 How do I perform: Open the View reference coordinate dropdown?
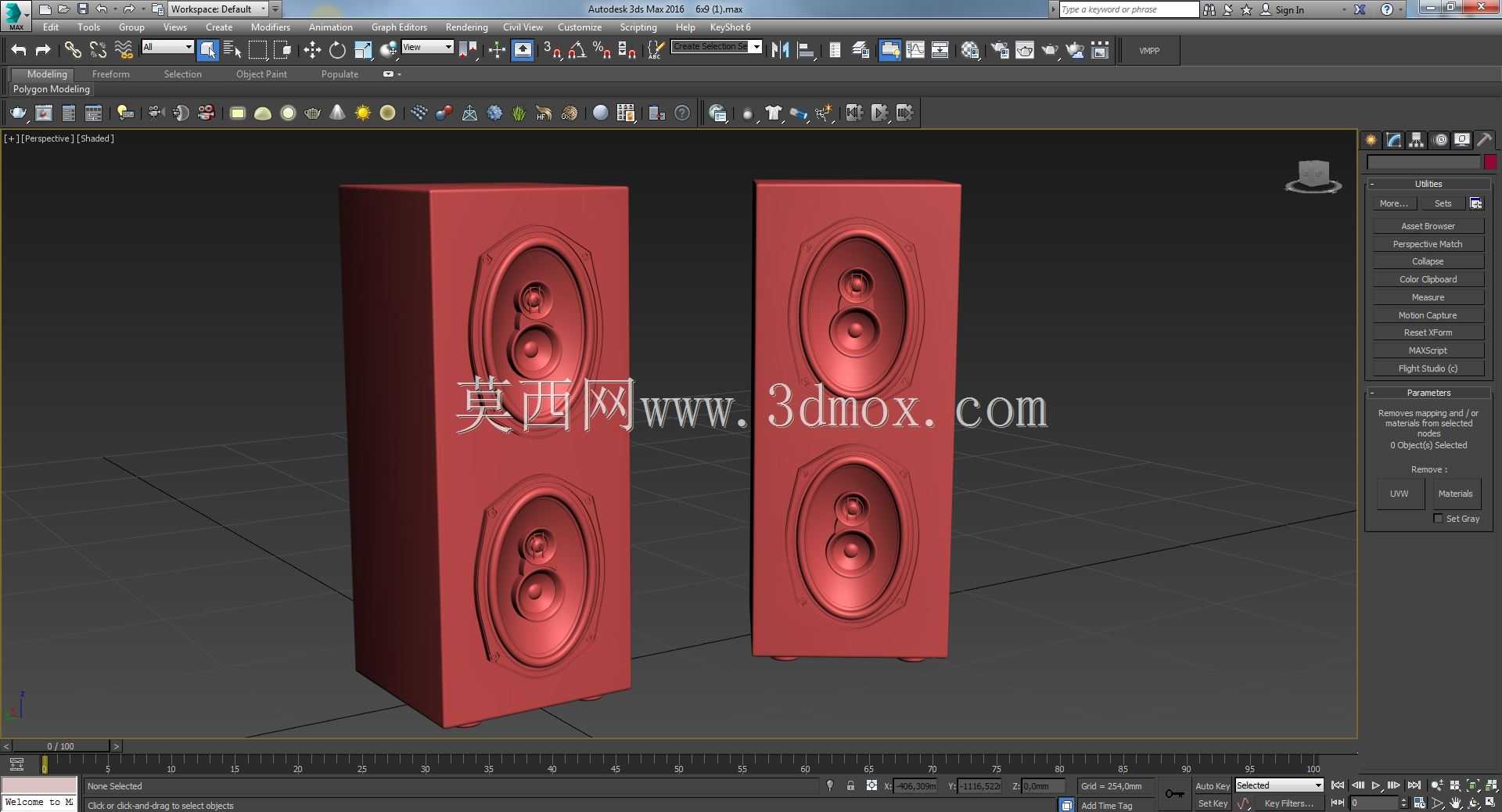pyautogui.click(x=427, y=47)
